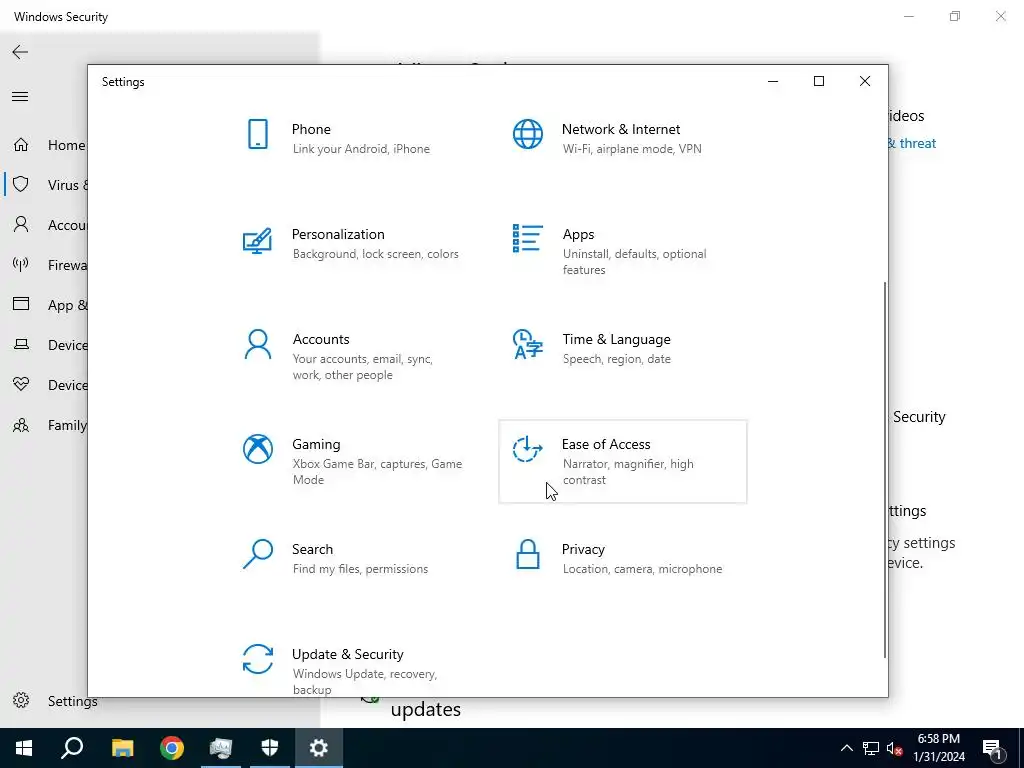Click the Account protection person icon
1024x768 pixels.
[21, 225]
